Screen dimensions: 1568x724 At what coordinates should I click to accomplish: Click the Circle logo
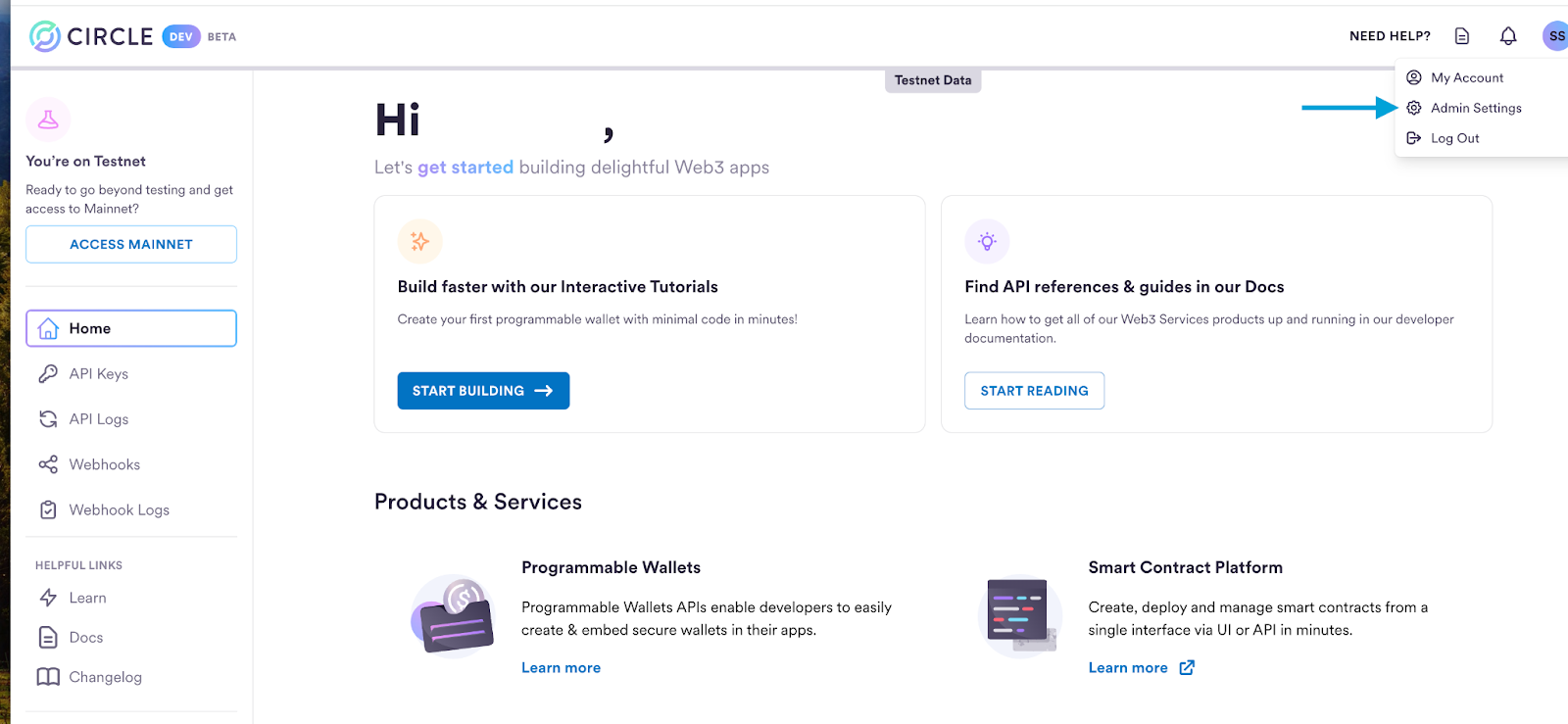point(91,36)
